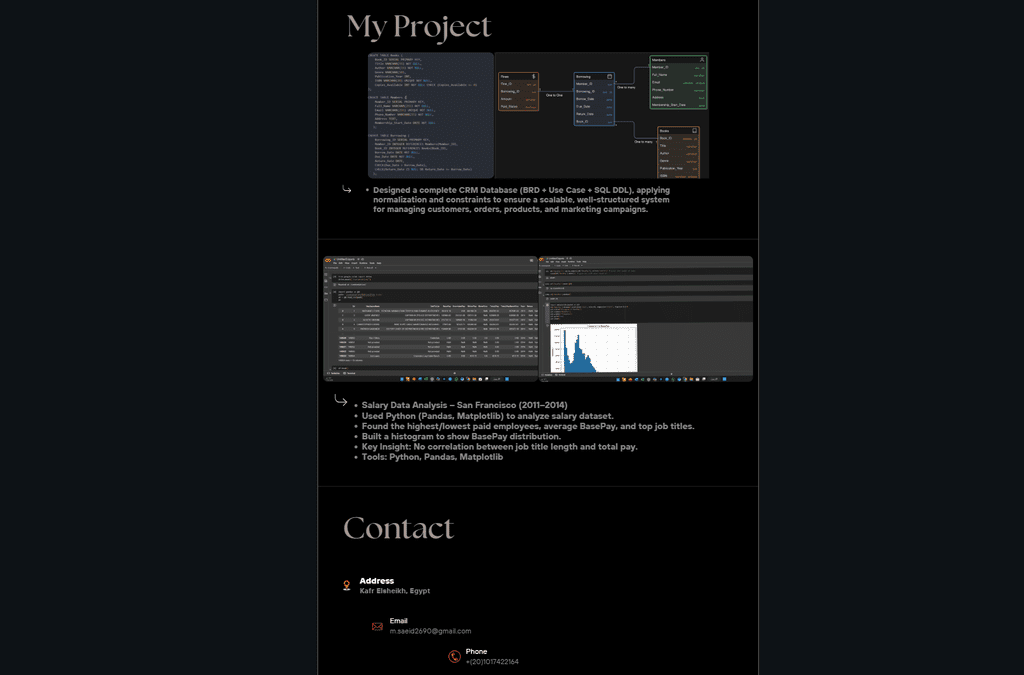Click 'Found the highest/lowest paid employees' bullet
Image resolution: width=1024 pixels, height=675 pixels.
click(528, 426)
